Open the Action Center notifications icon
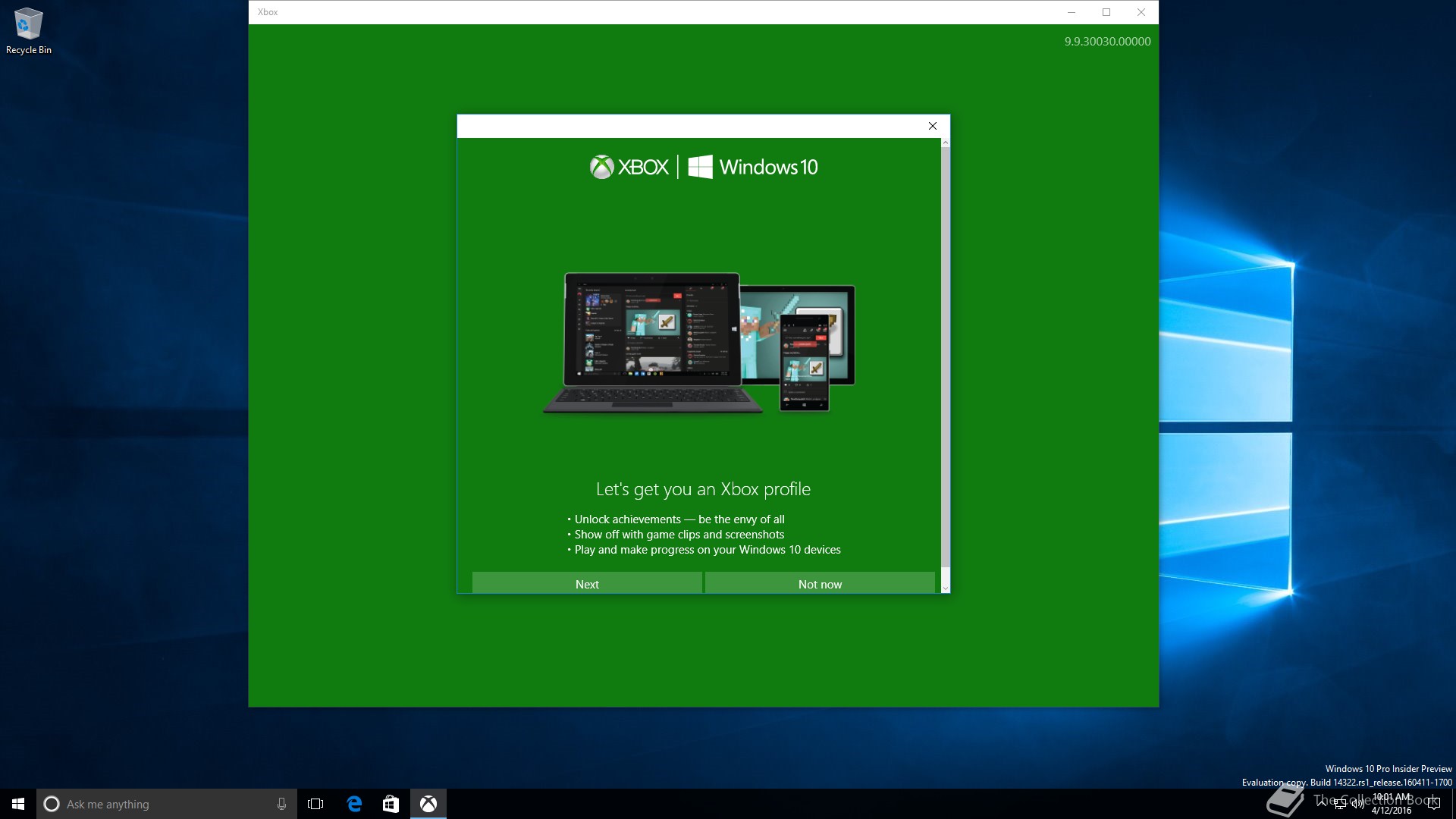1456x819 pixels. pyautogui.click(x=1433, y=804)
